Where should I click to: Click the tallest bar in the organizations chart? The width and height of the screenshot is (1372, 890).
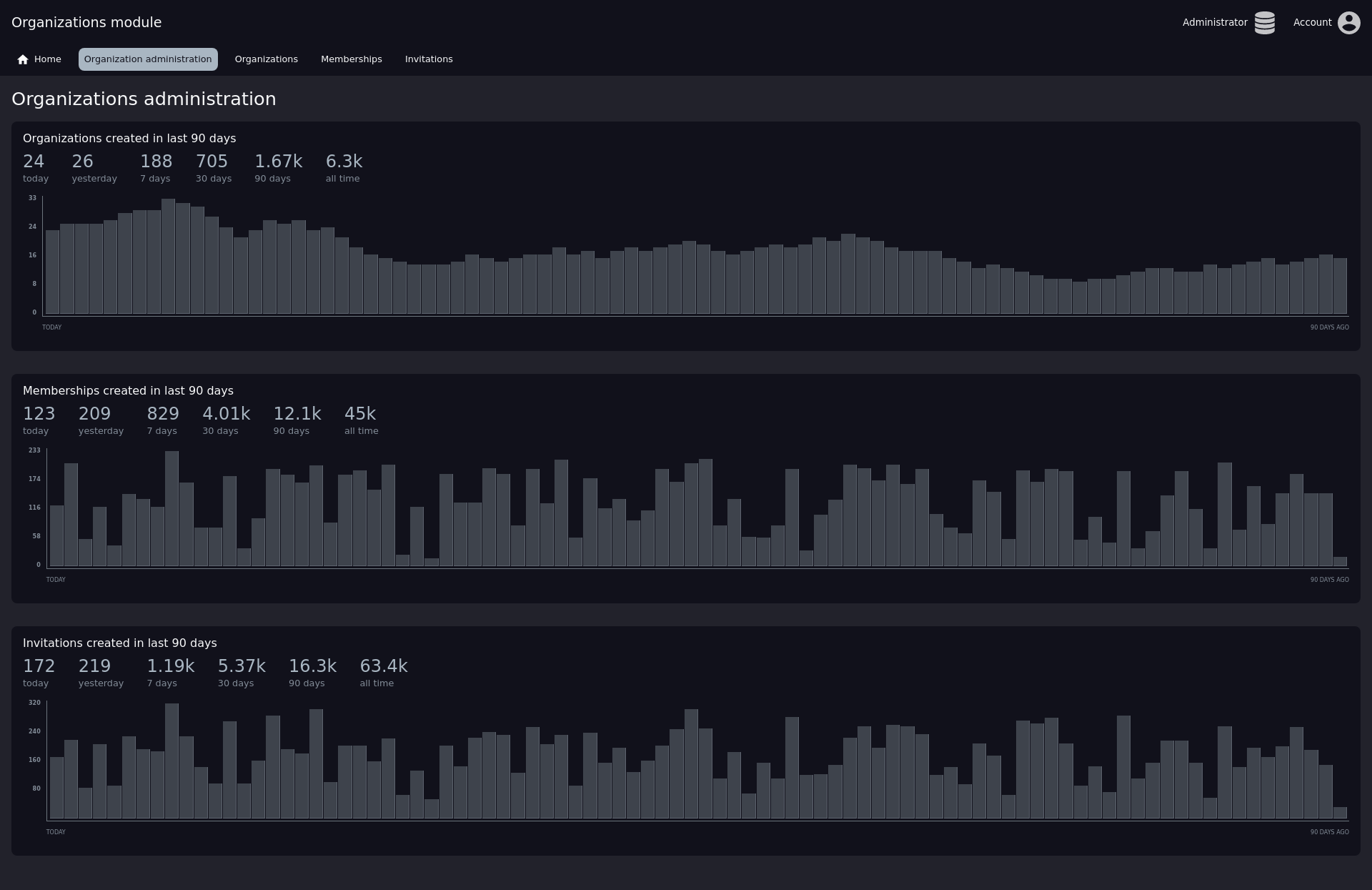168,256
